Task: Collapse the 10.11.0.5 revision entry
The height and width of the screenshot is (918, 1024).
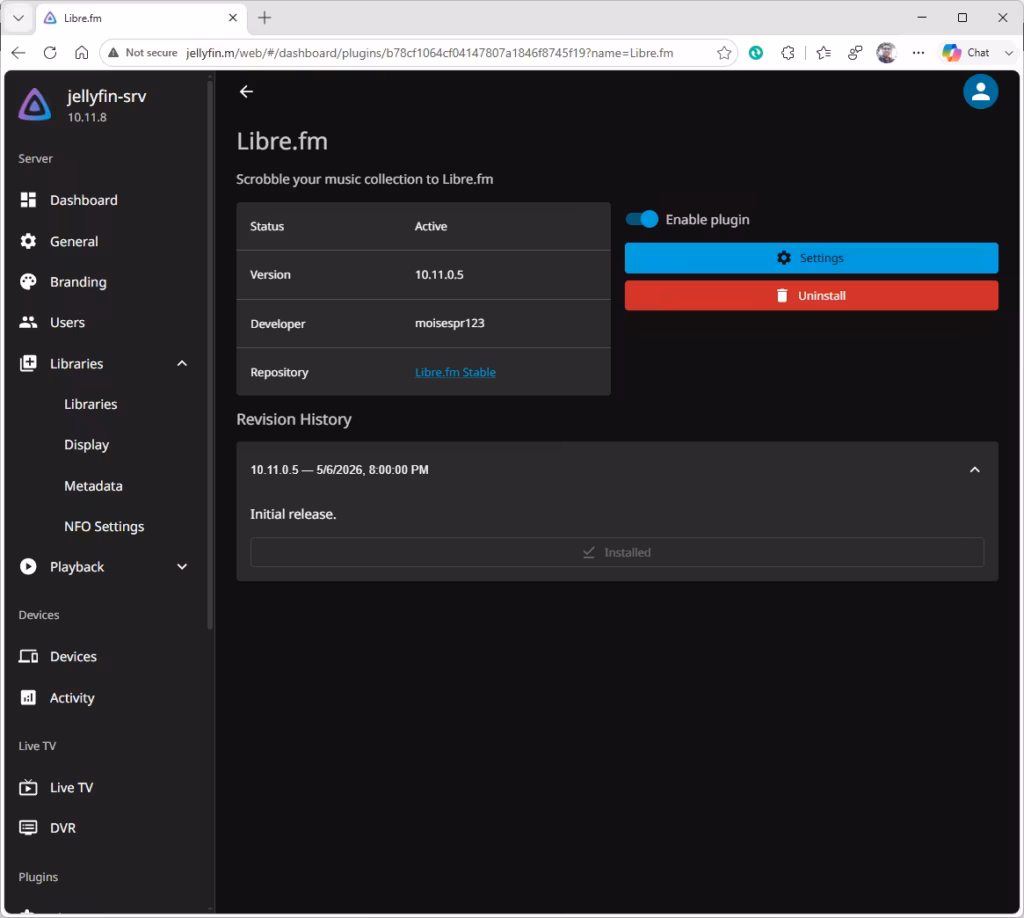Action: [x=974, y=470]
